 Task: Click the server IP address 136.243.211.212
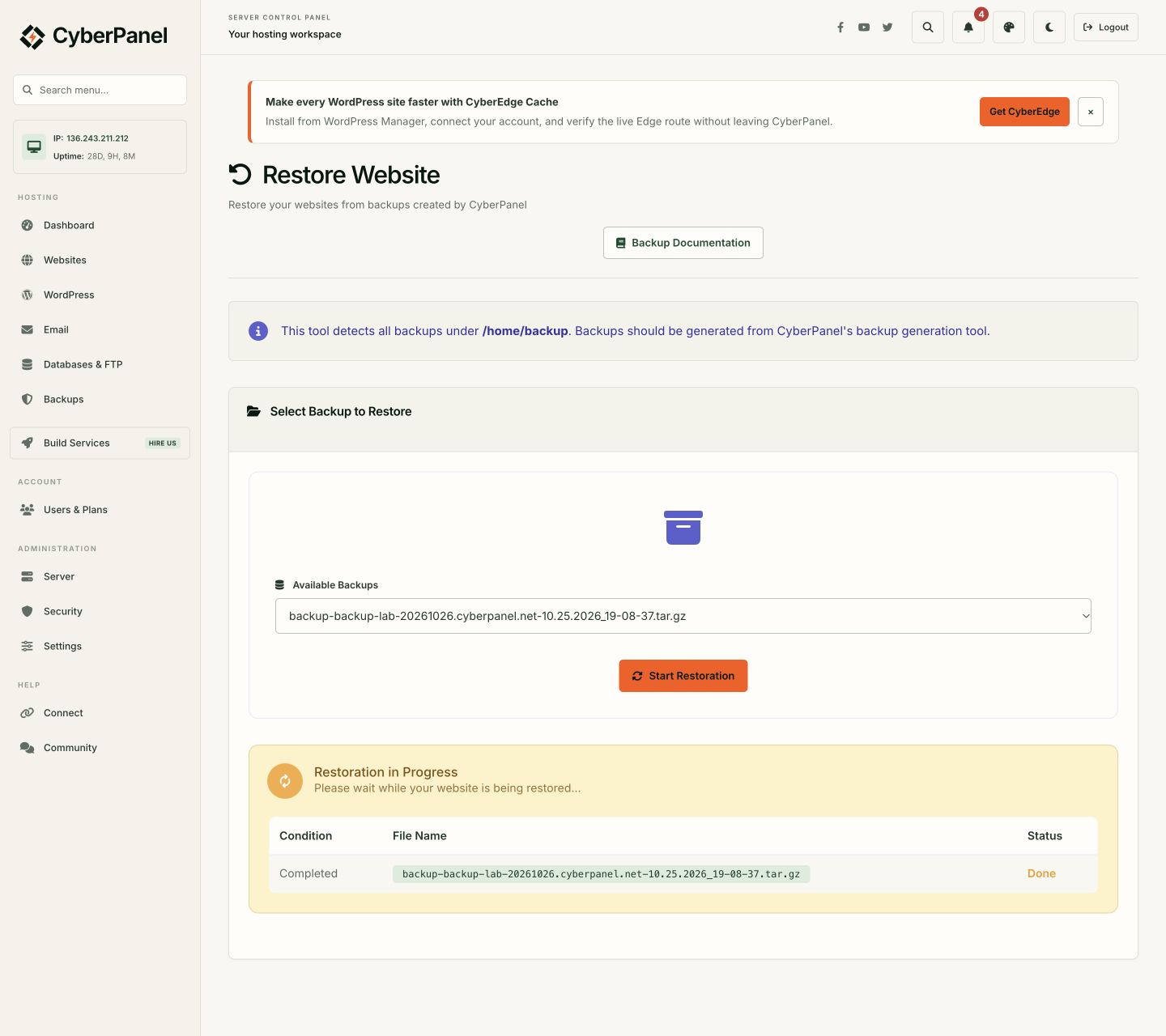[x=97, y=138]
